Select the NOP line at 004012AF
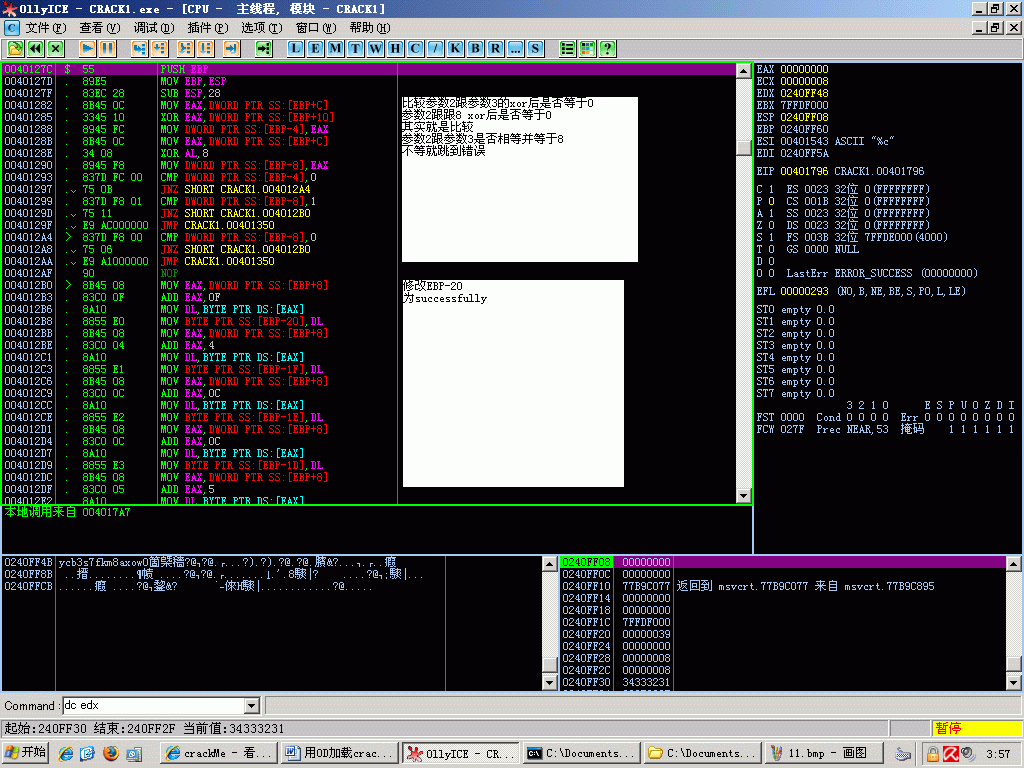This screenshot has width=1024, height=768. [369, 273]
